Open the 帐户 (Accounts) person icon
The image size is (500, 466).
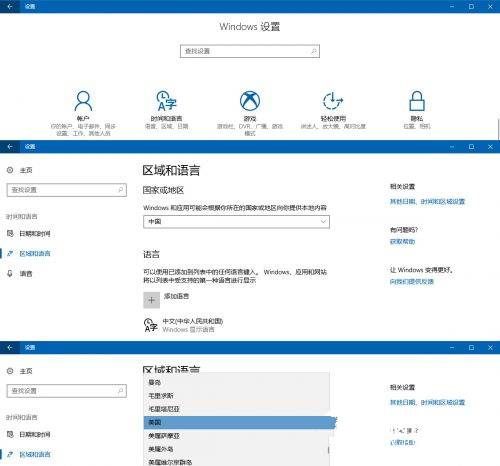83,101
